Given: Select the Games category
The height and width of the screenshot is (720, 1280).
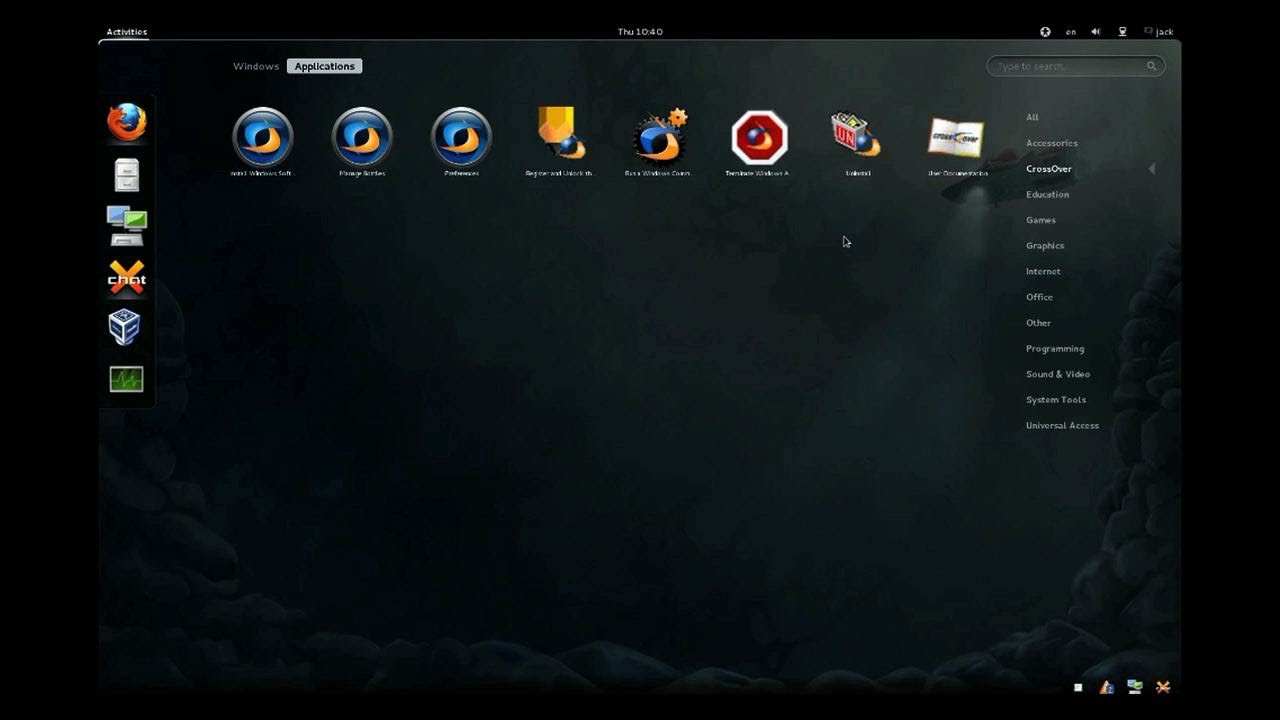Looking at the screenshot, I should pos(1041,220).
